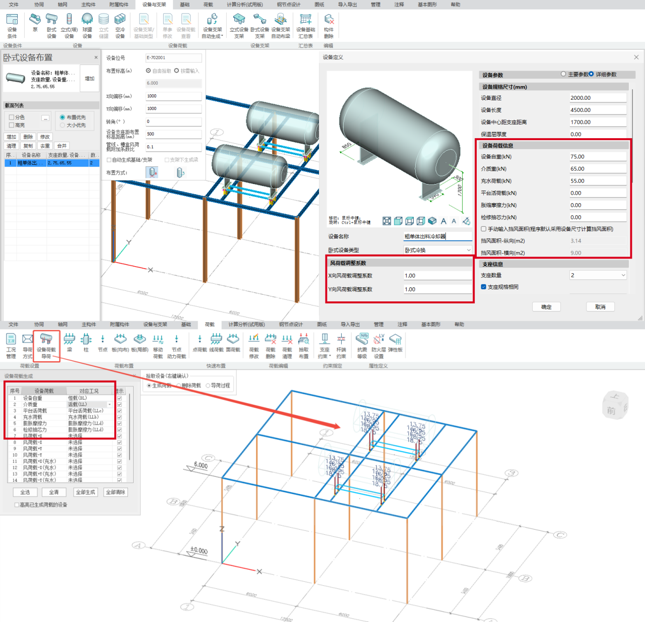Click the 确定 button in dialog
645x622 pixels.
[546, 307]
